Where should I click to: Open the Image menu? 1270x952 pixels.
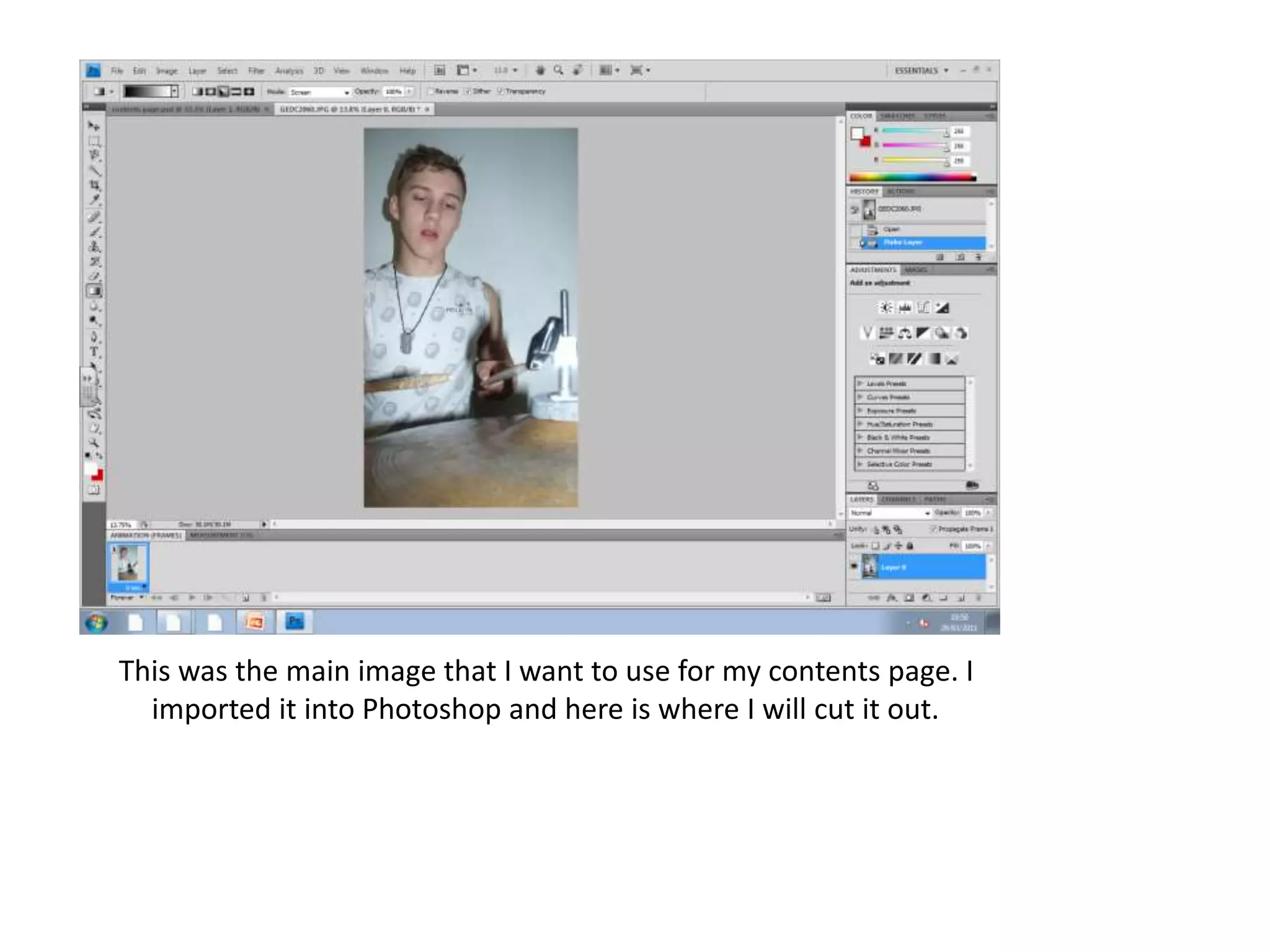click(x=166, y=71)
